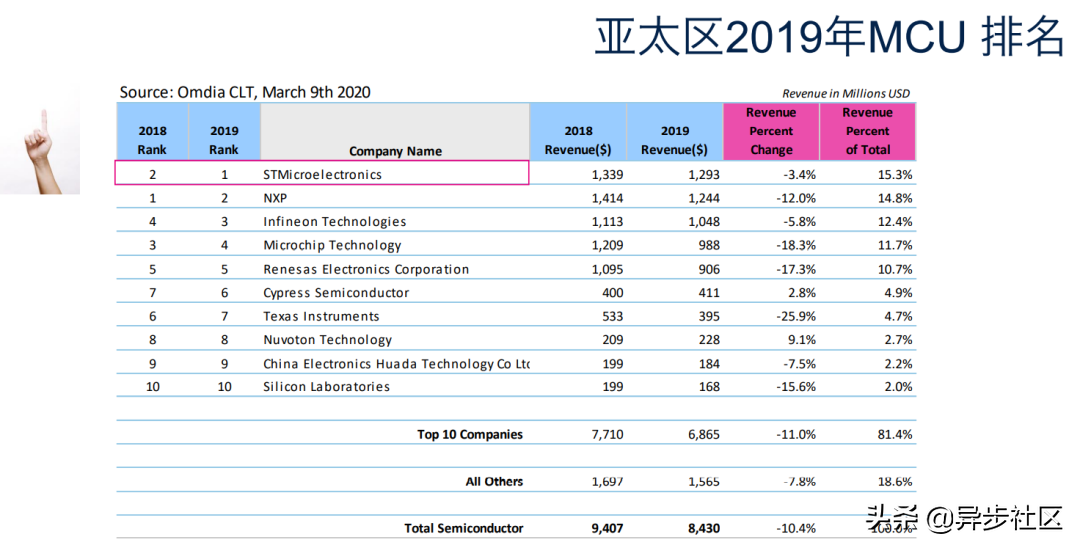Image resolution: width=1080 pixels, height=548 pixels.
Task: Select the 9.1% Nuvoton change
Action: (802, 340)
